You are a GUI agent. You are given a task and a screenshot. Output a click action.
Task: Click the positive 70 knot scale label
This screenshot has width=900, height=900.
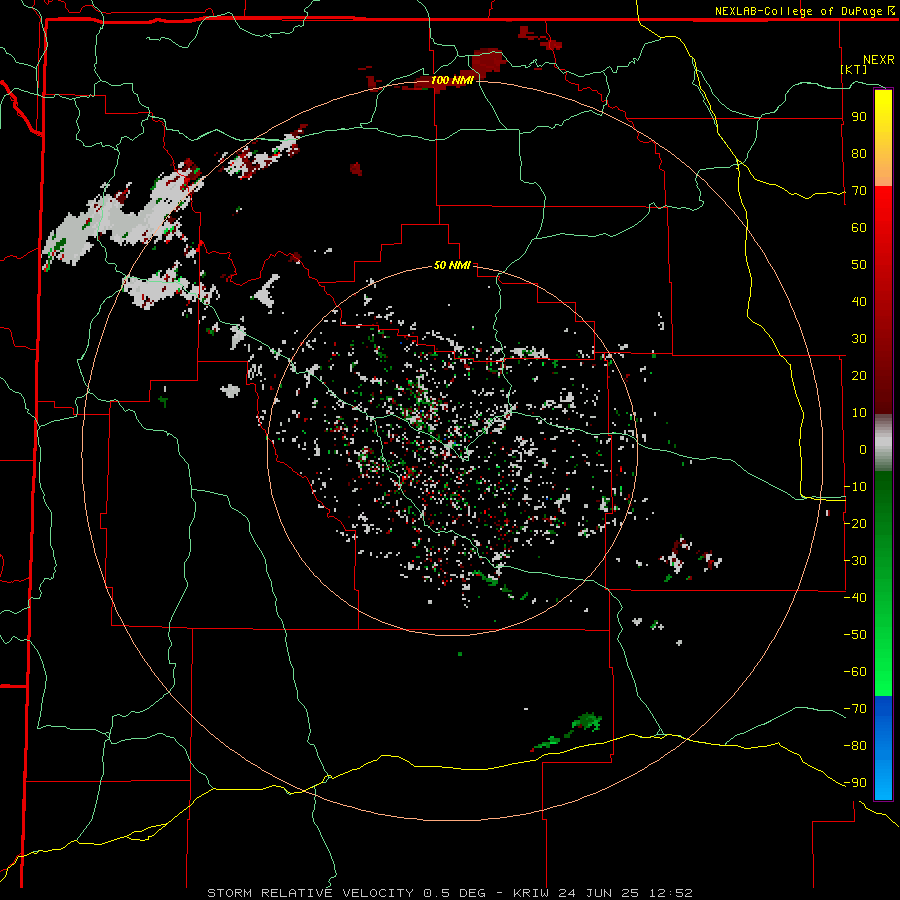tap(859, 191)
